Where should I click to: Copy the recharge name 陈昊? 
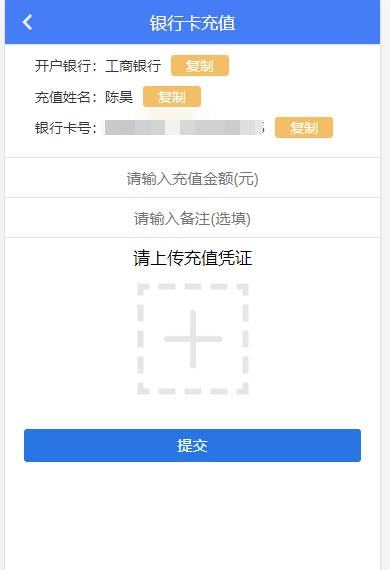(x=172, y=97)
